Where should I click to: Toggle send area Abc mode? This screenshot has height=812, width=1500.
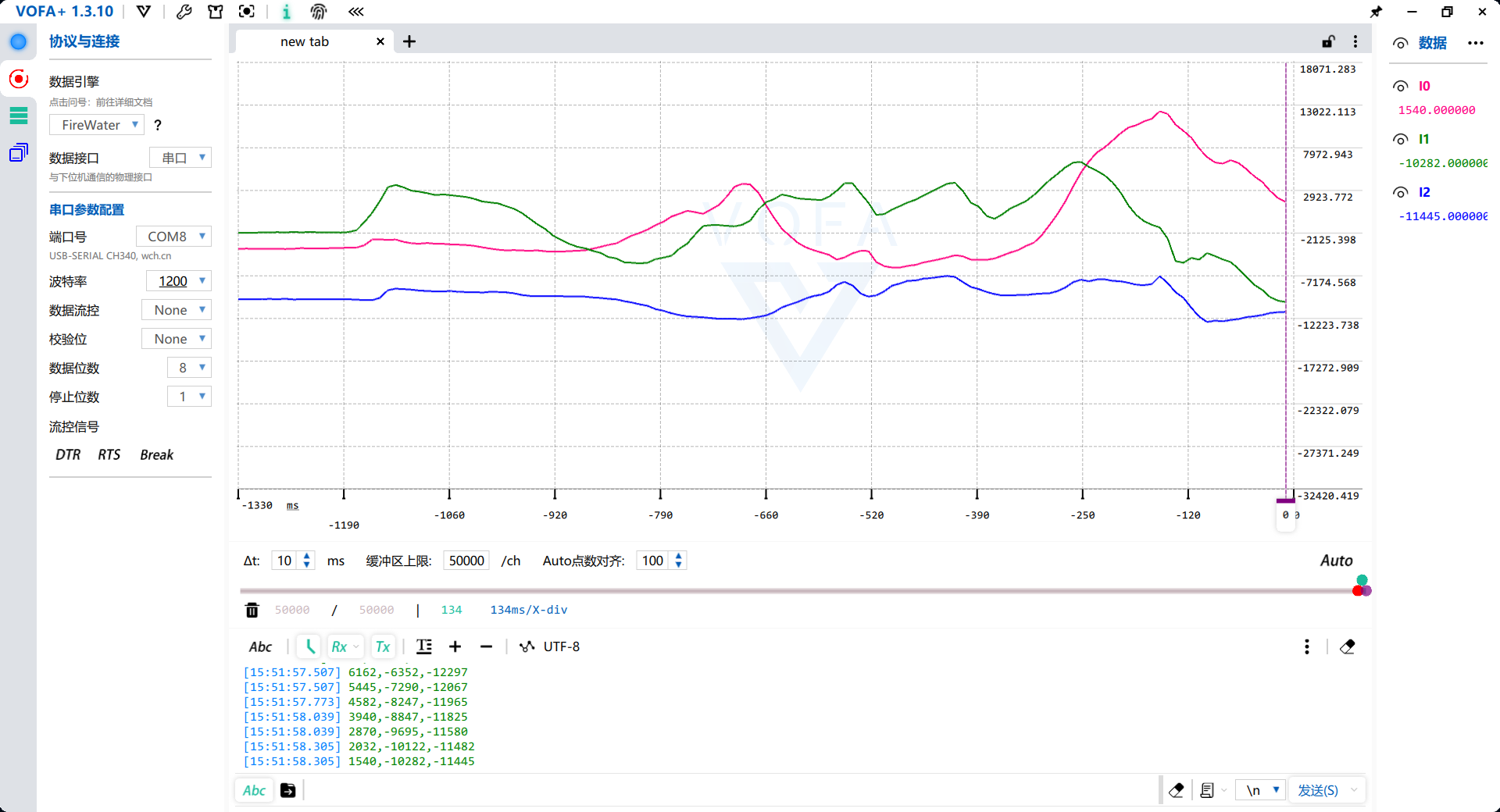(254, 790)
